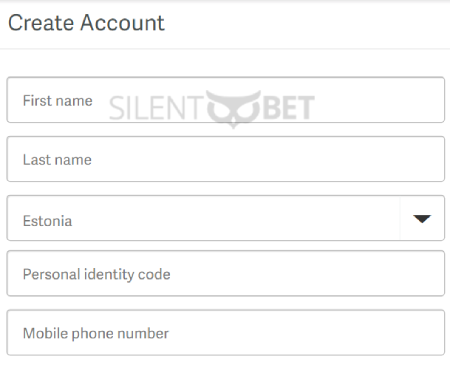Open the country dropdown showing Estonia
This screenshot has width=450, height=376.
point(226,218)
